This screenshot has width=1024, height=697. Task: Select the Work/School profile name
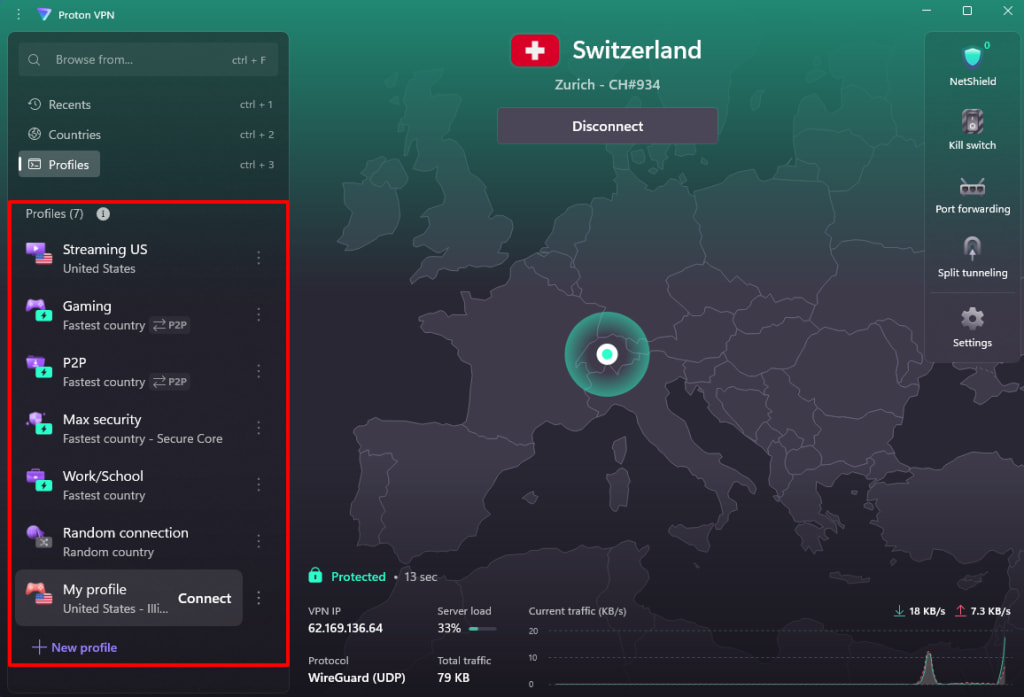coord(103,476)
